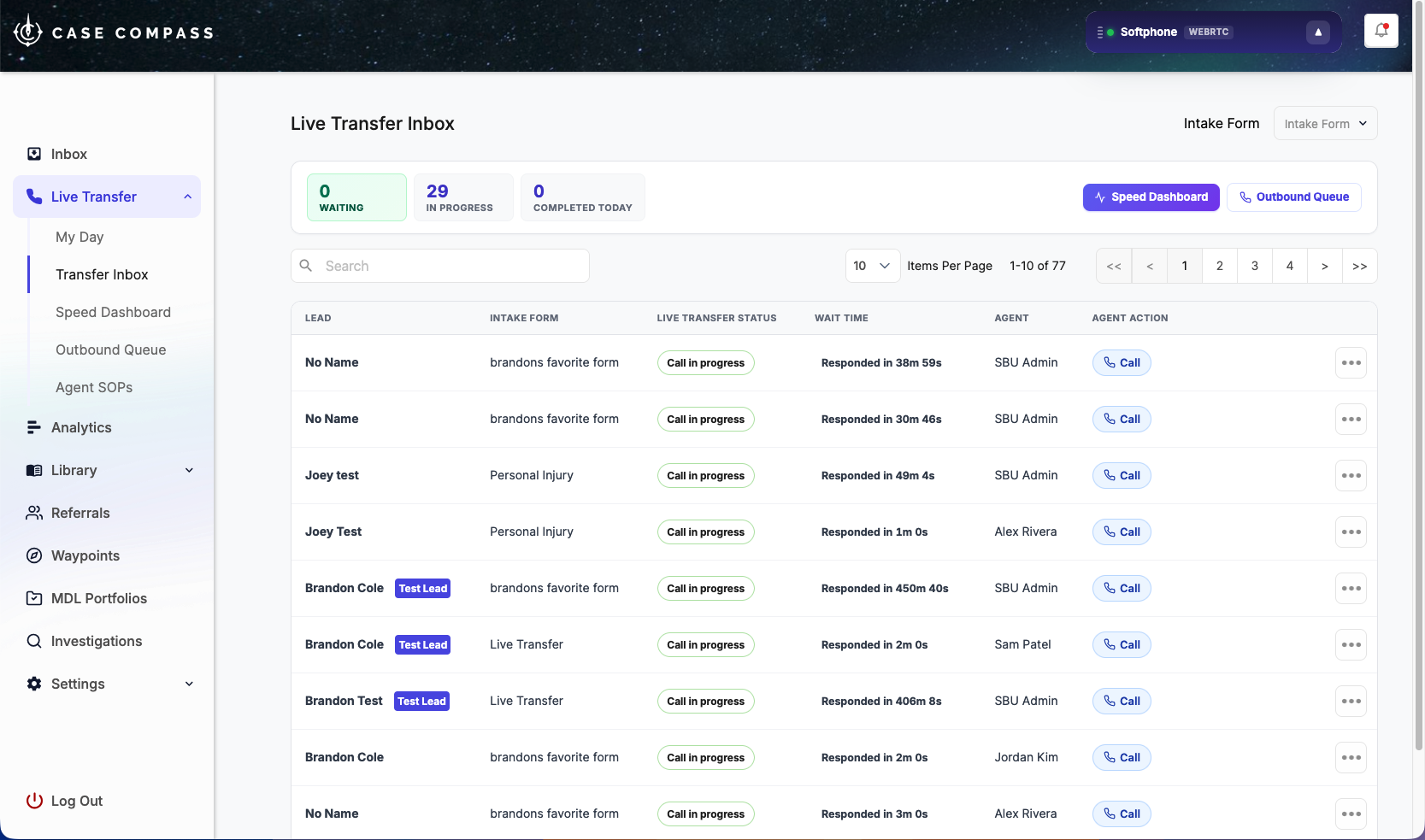This screenshot has width=1425, height=840.
Task: Click the Log Out power icon
Action: click(x=34, y=801)
